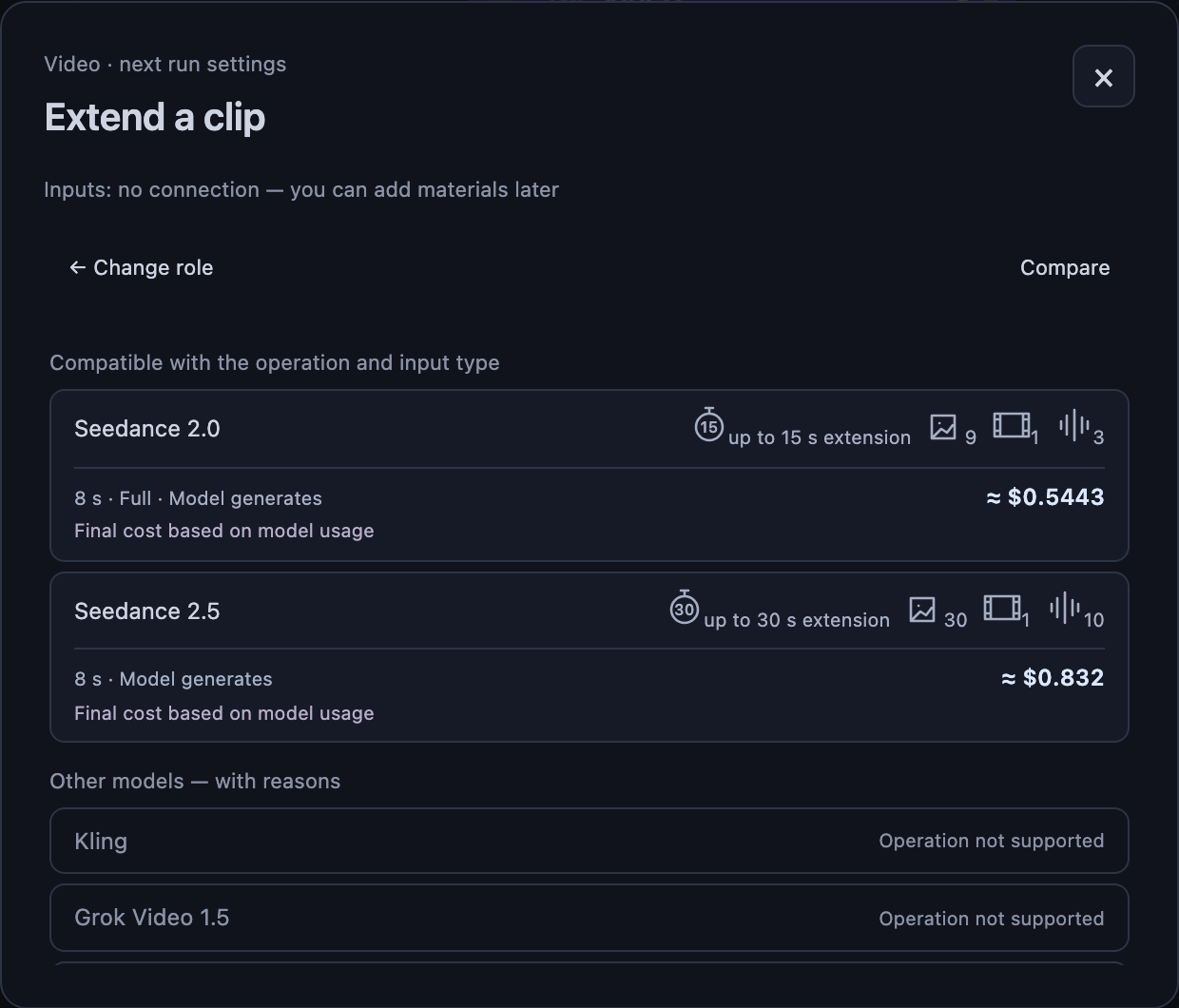
Task: Click '8 s · Model generates' in Seedance 2.5
Action: point(173,679)
